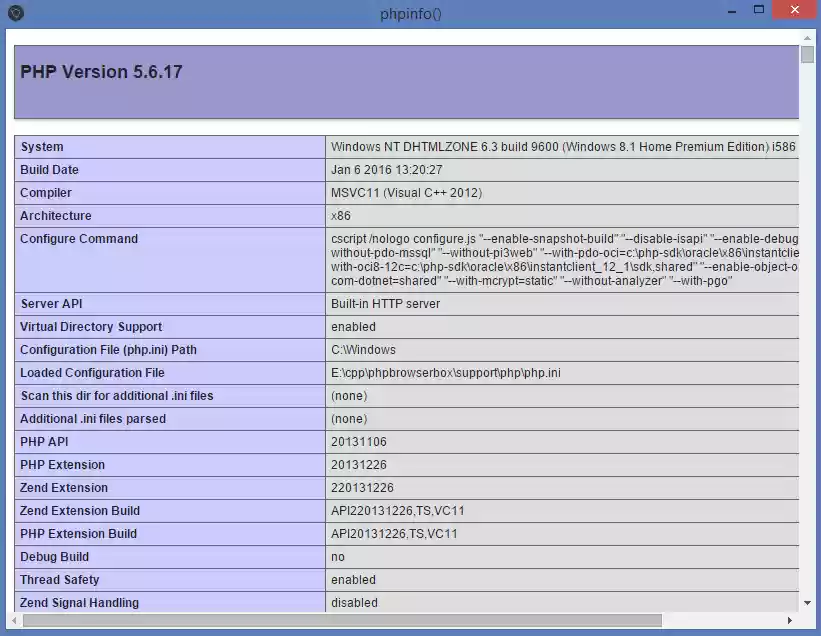Click the Zend Signal Handling label
This screenshot has height=636, width=821.
click(x=80, y=603)
